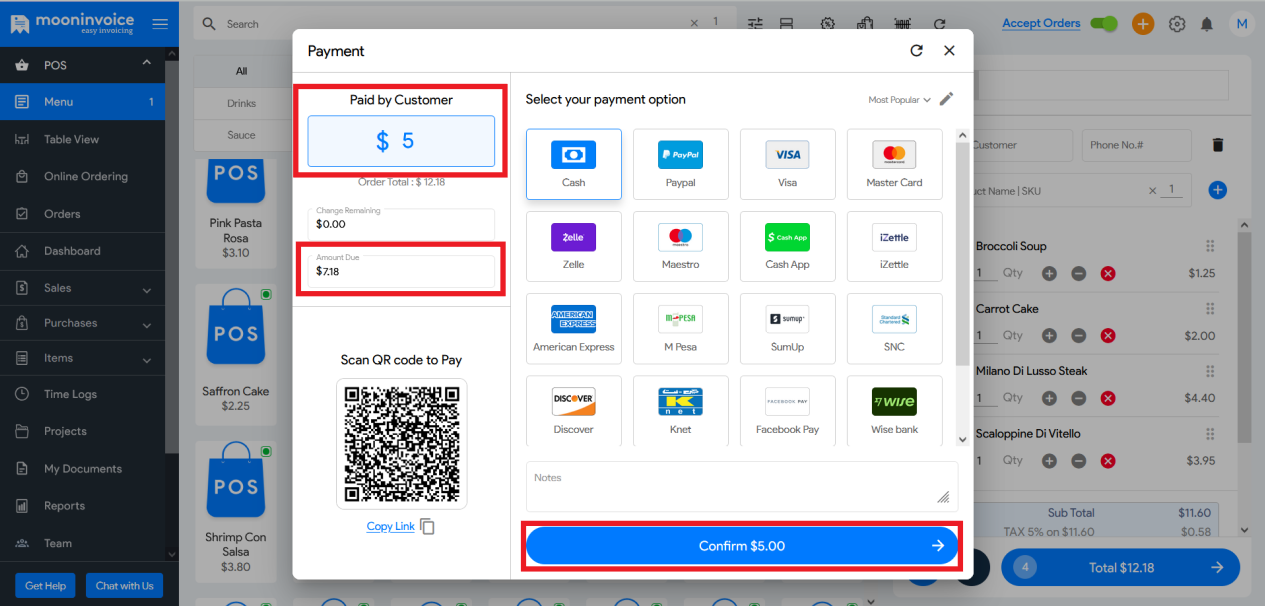Toggle the Accept Orders switch
This screenshot has width=1265, height=606.
point(1104,24)
